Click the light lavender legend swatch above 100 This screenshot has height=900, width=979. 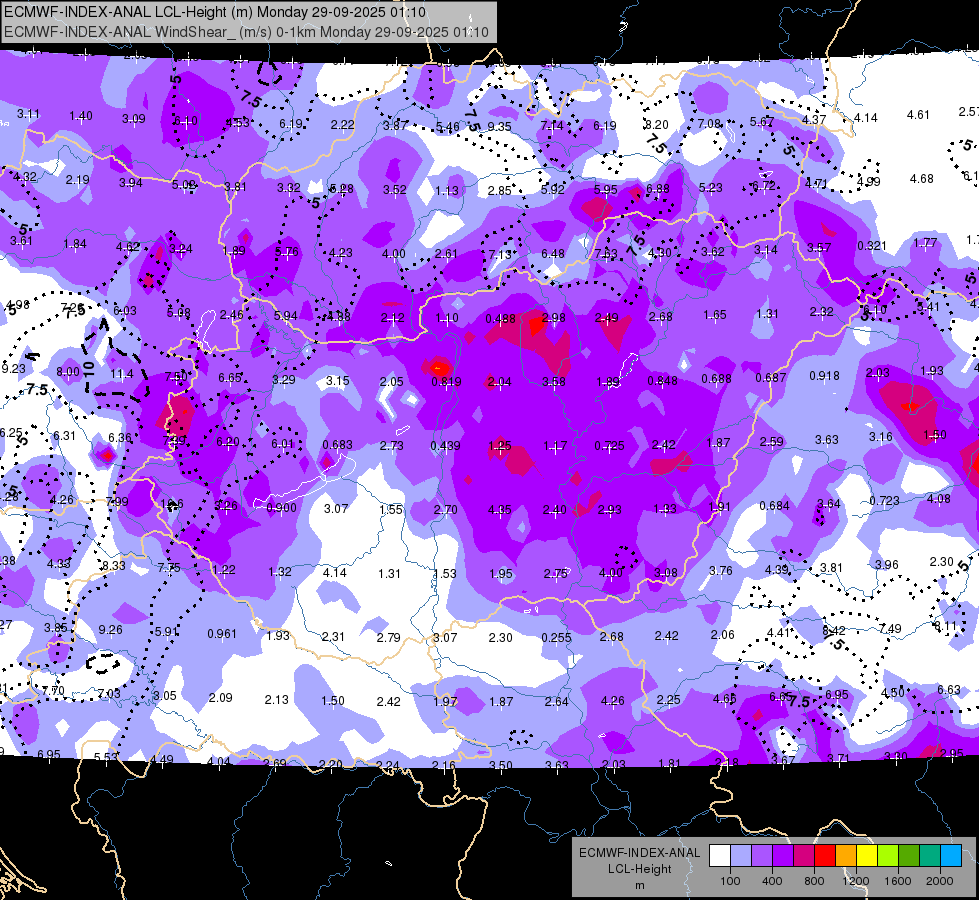tap(740, 856)
